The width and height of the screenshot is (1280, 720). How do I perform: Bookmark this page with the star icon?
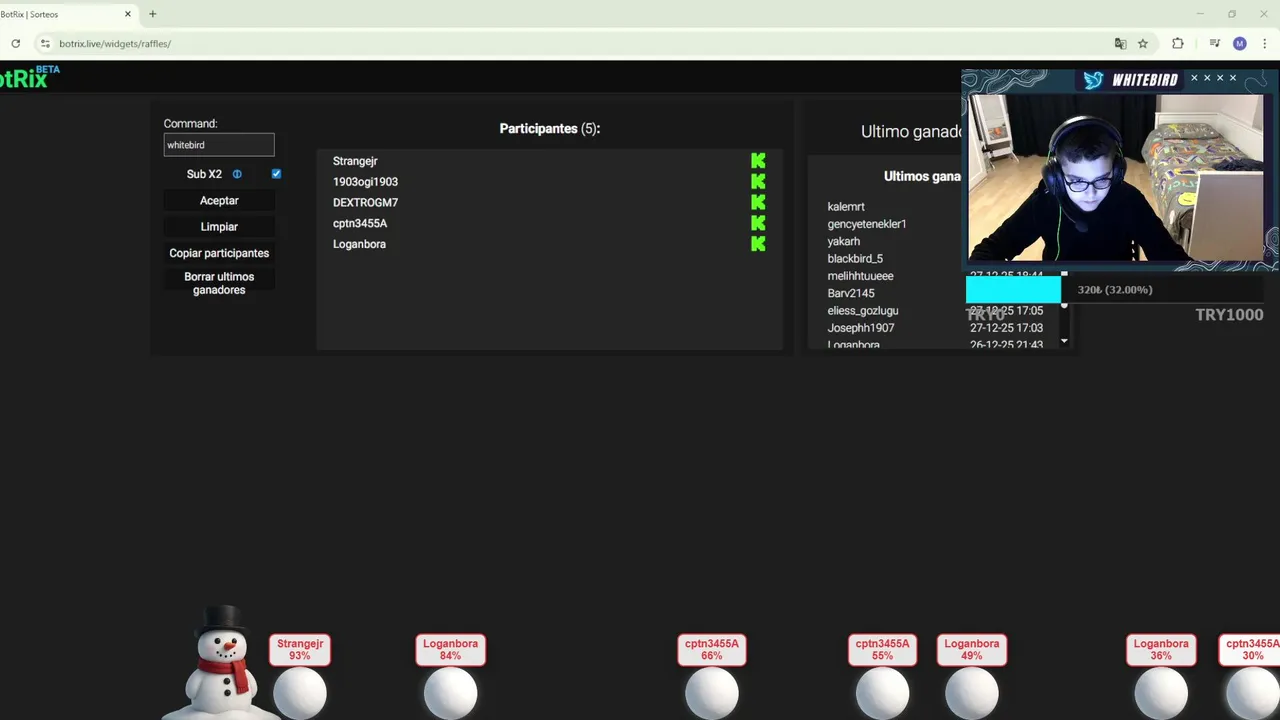pyautogui.click(x=1143, y=44)
